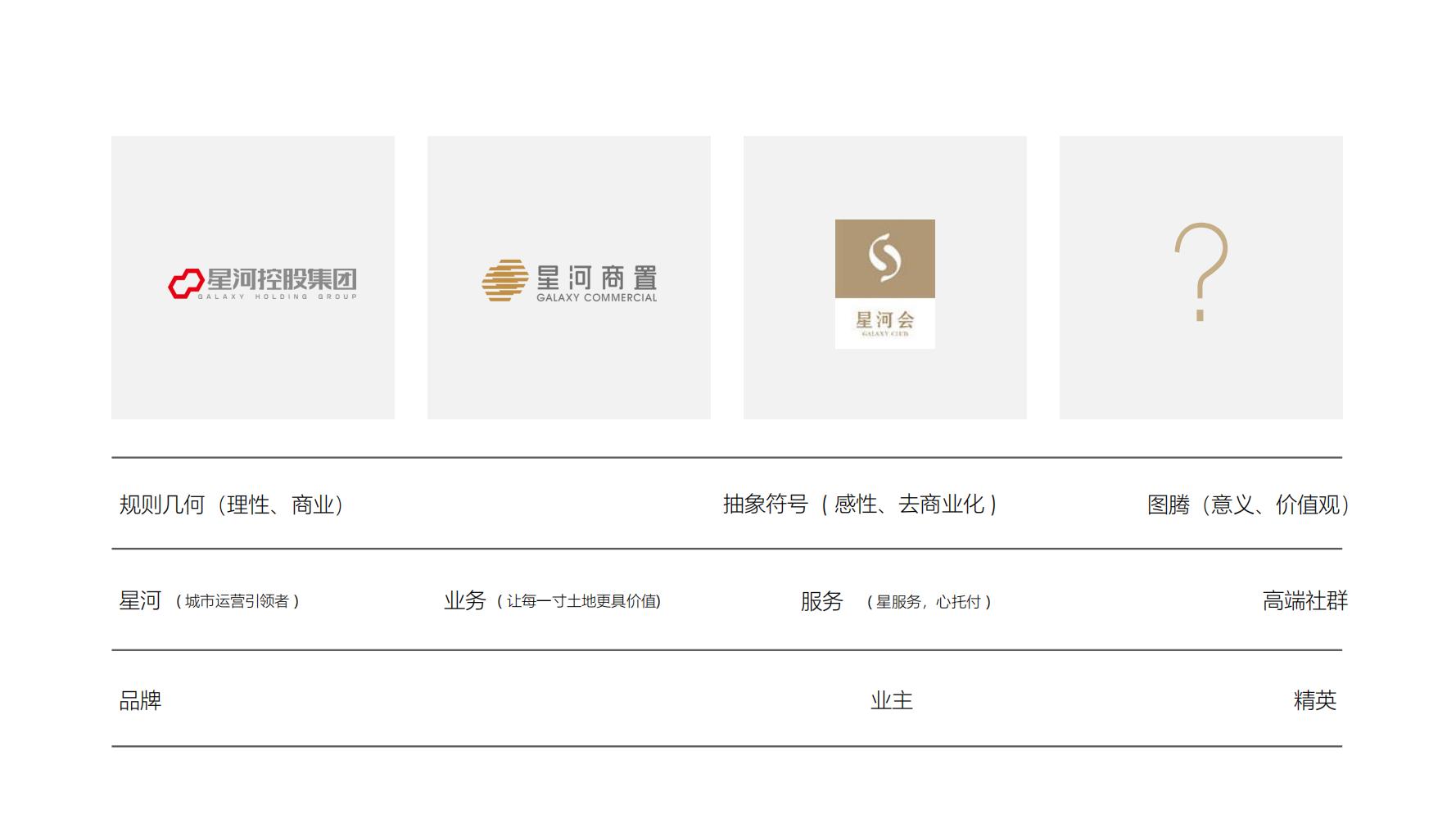Click the 星河控股集团 logo text
Screen dimensions: 1456x819
tap(282, 279)
